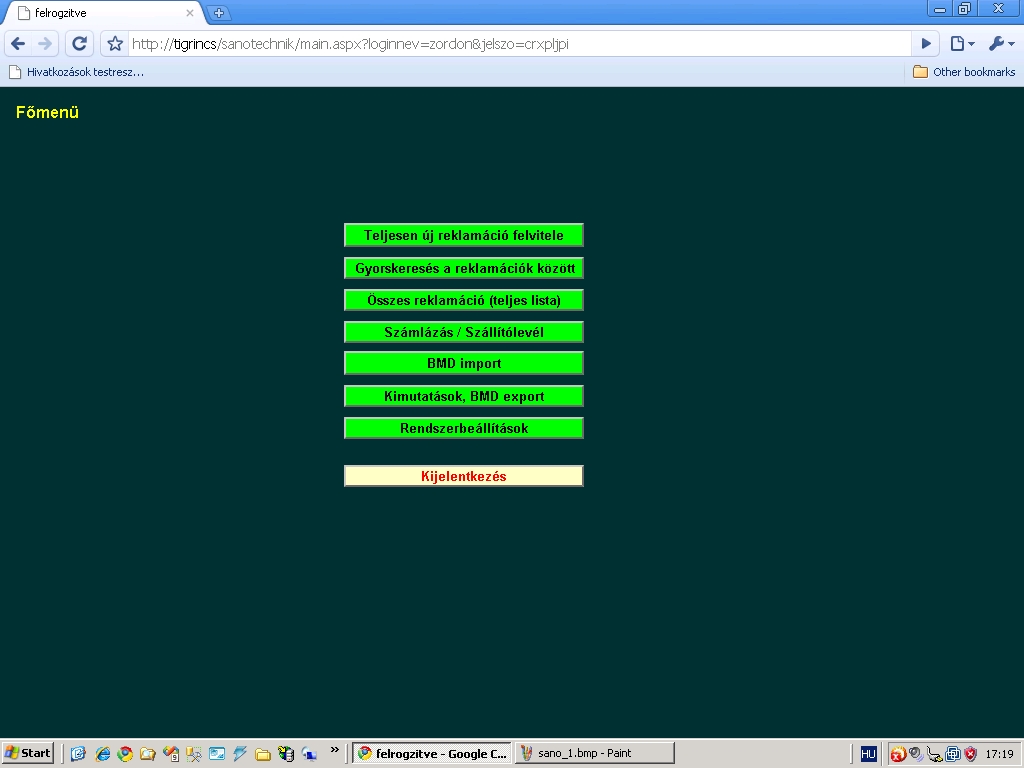Open the Windows Start menu

coord(27,753)
